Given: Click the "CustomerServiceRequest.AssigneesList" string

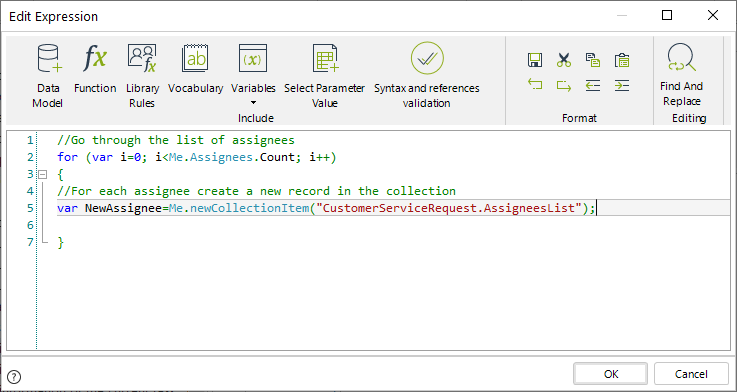Looking at the screenshot, I should (x=449, y=208).
